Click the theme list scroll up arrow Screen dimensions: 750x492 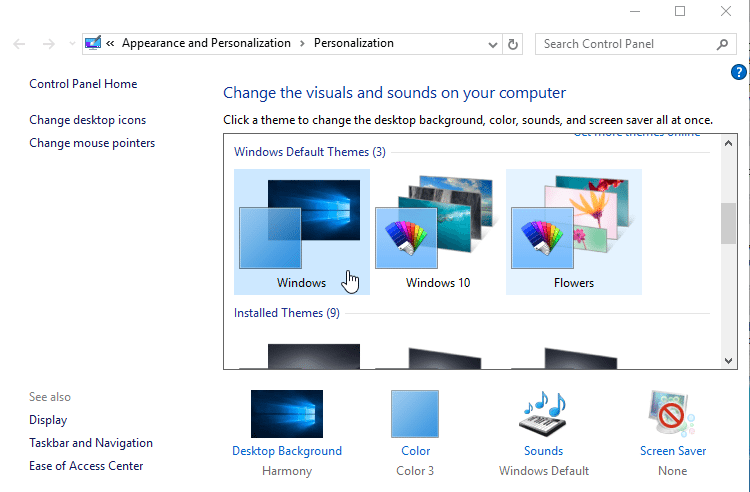click(x=728, y=143)
